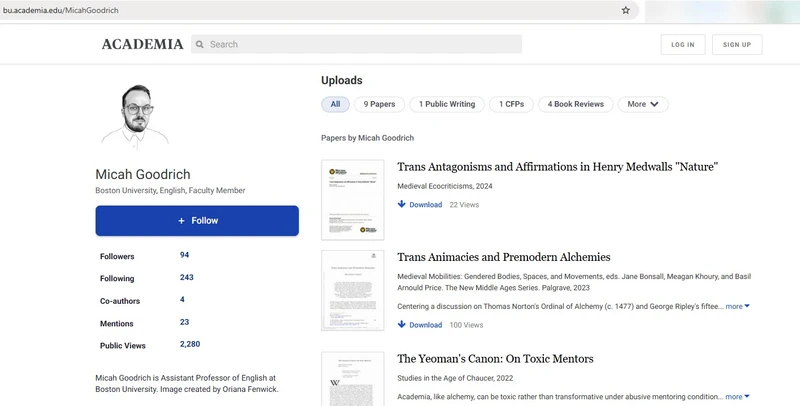Show the 4 Book Reviews filter
Screen dimensions: 800x406
coord(575,104)
